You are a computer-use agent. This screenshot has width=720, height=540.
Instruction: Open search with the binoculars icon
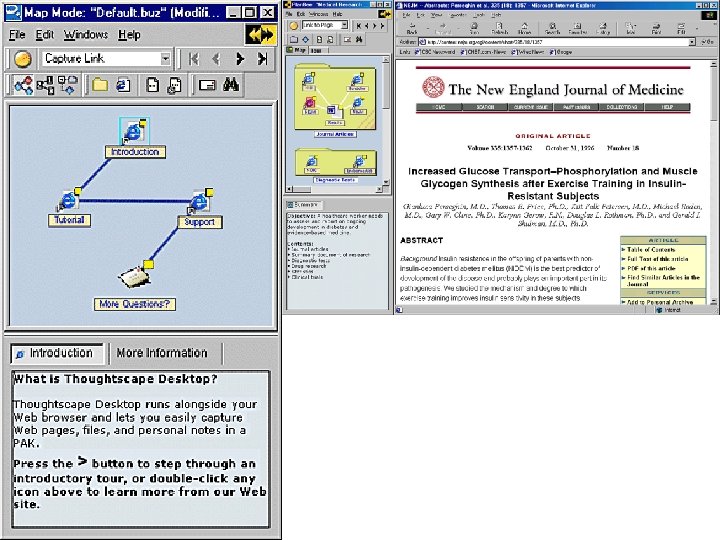(x=231, y=84)
